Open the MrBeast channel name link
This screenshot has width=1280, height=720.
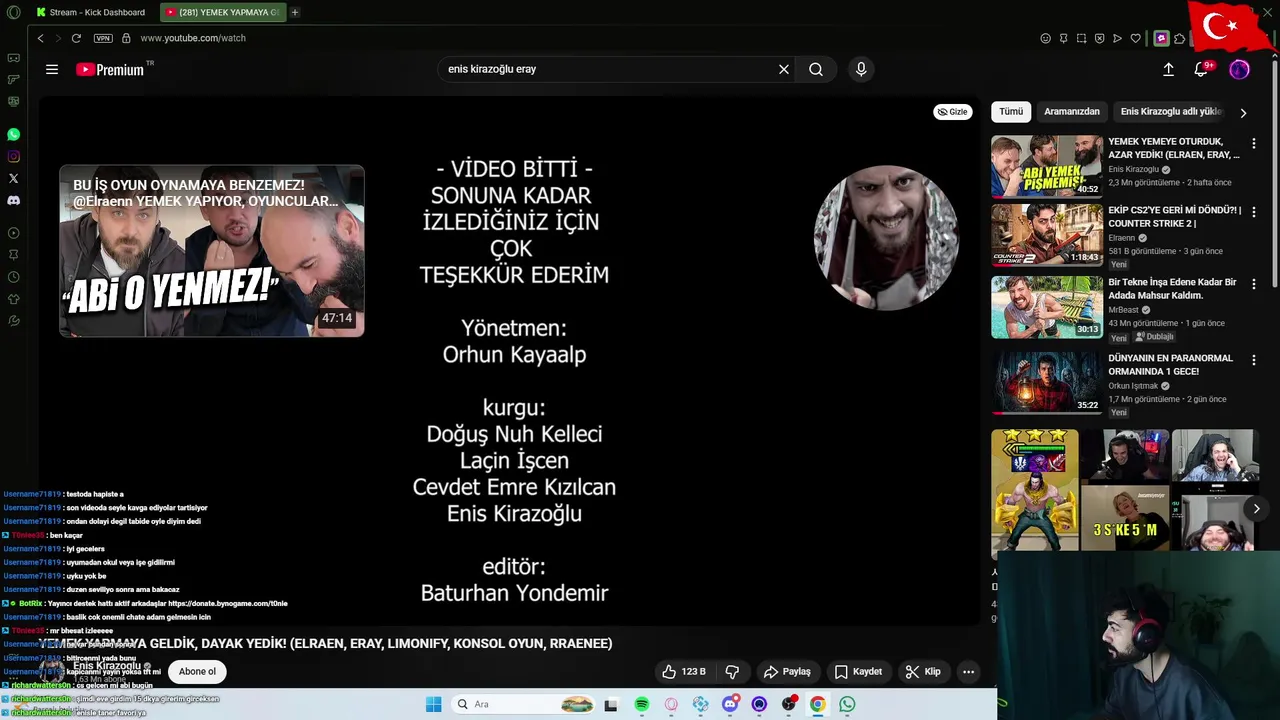pos(1124,310)
